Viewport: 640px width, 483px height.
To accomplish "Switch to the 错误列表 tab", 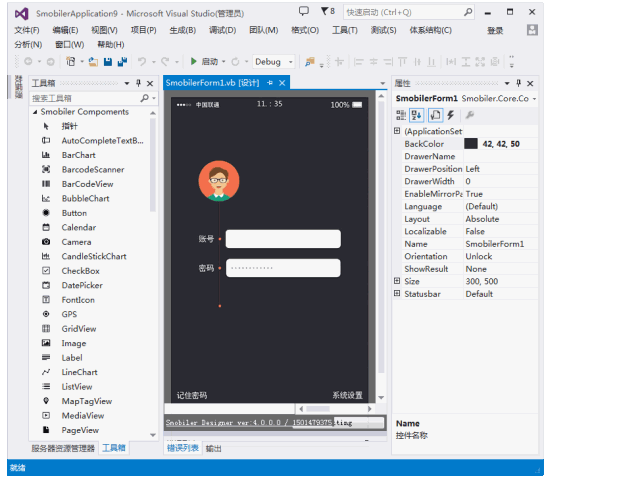I will point(183,448).
